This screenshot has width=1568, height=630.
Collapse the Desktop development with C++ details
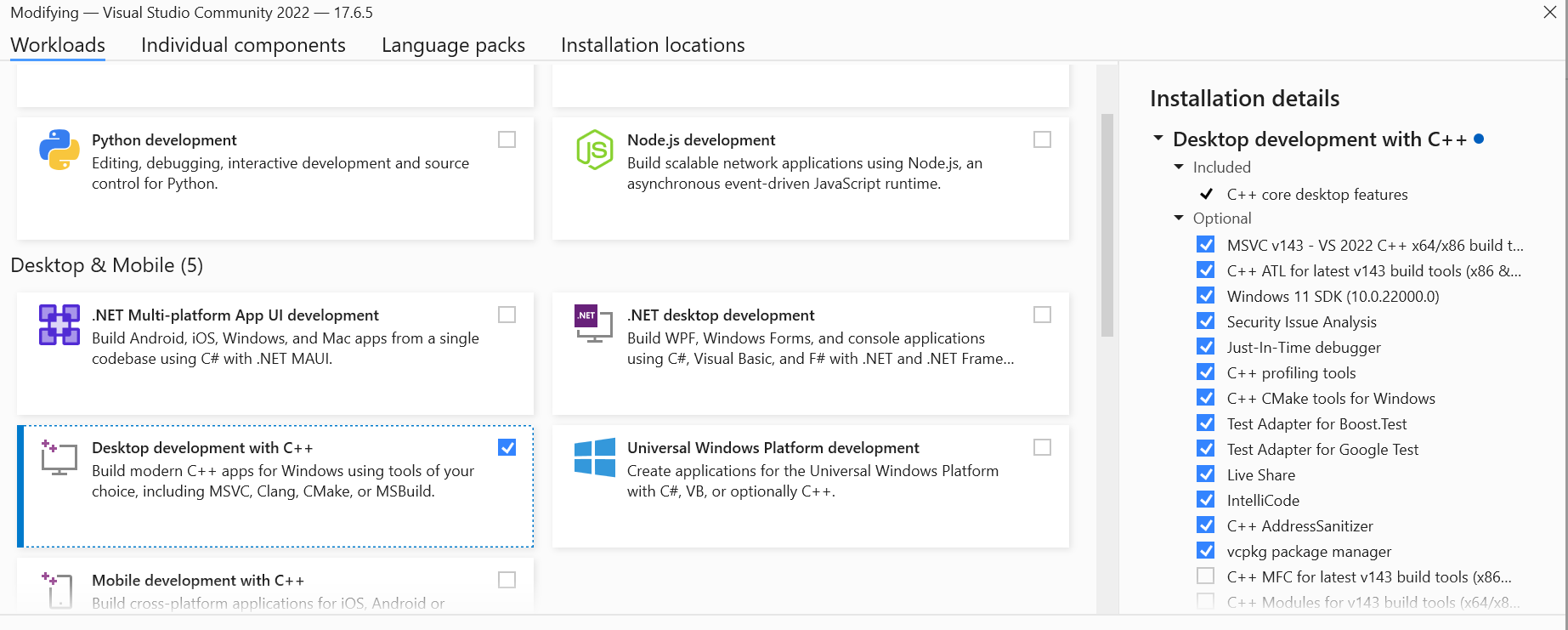click(1158, 138)
